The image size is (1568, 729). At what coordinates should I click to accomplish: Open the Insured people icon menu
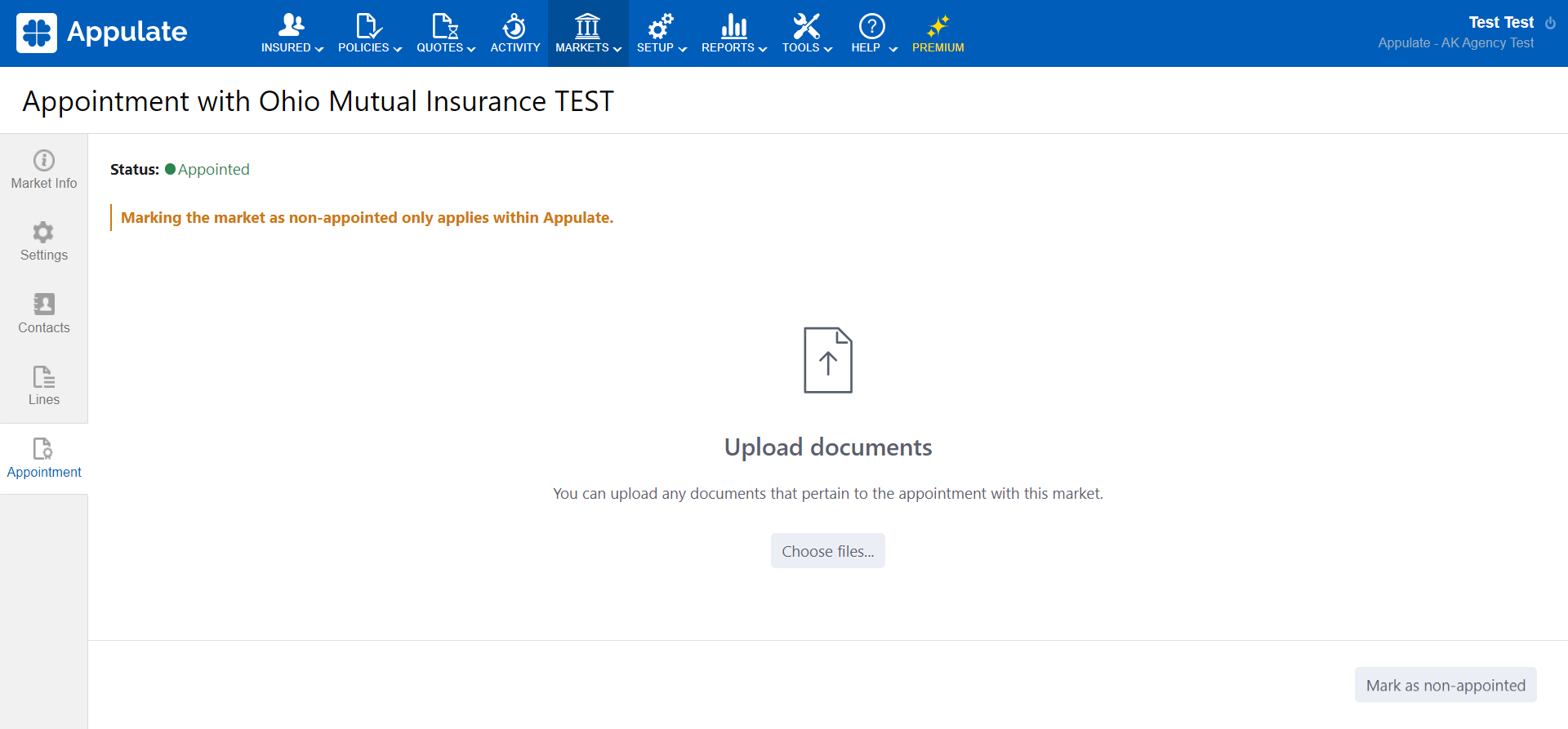click(x=291, y=26)
